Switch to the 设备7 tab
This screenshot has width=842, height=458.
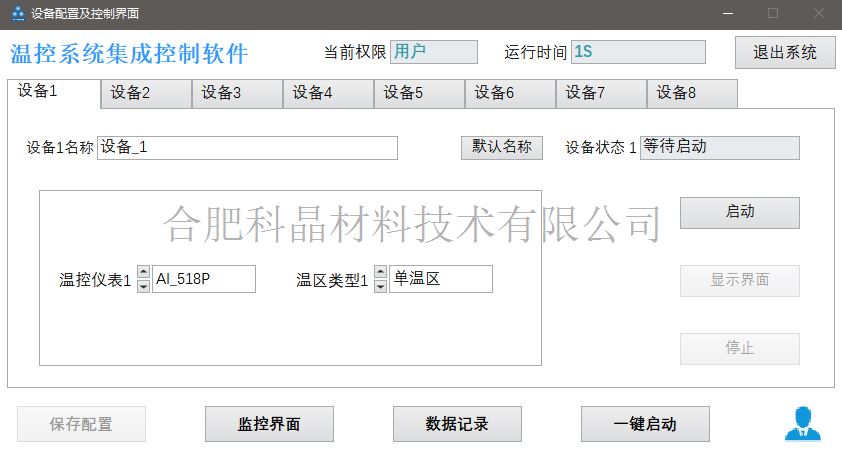click(601, 93)
